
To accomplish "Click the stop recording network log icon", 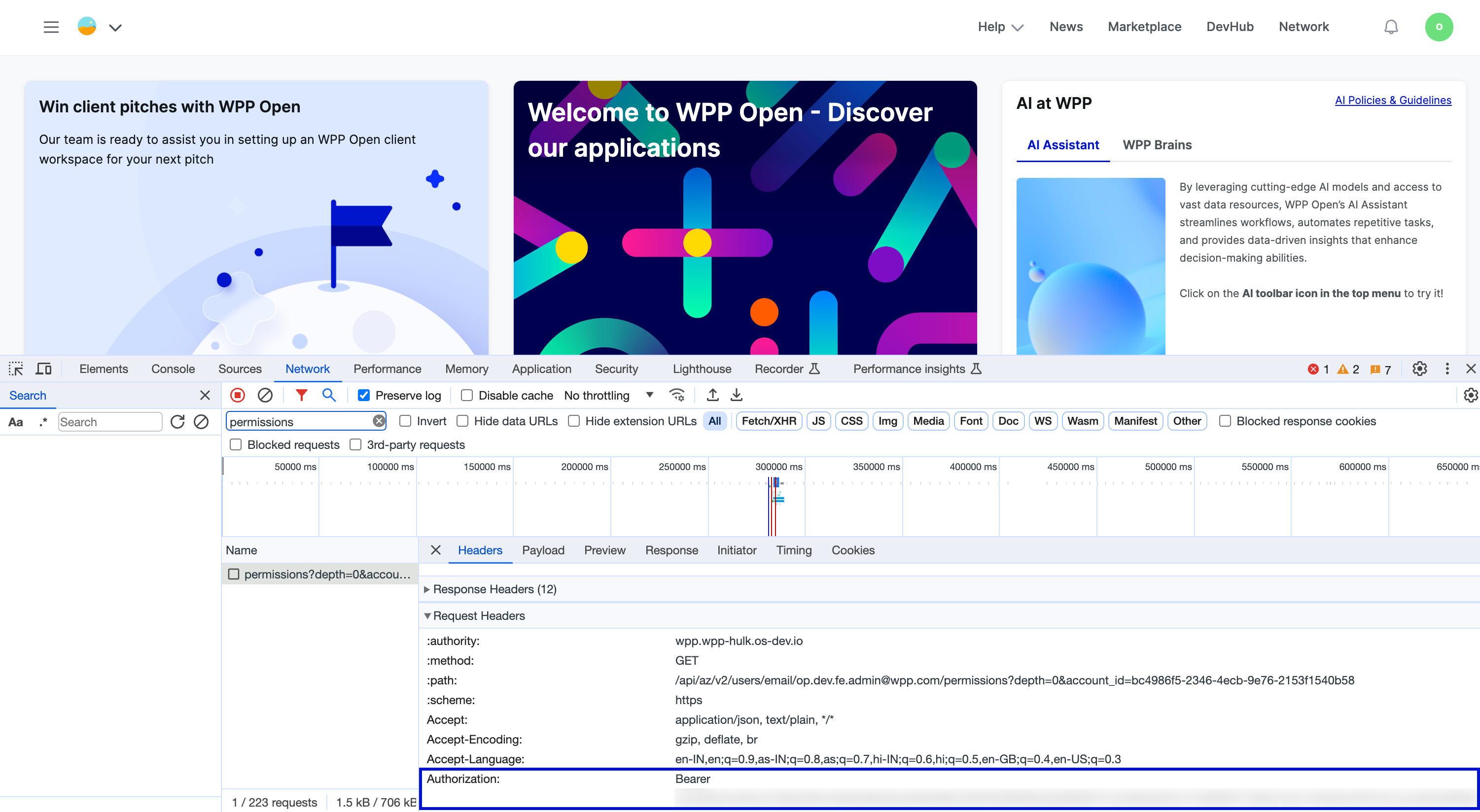I will 237,395.
